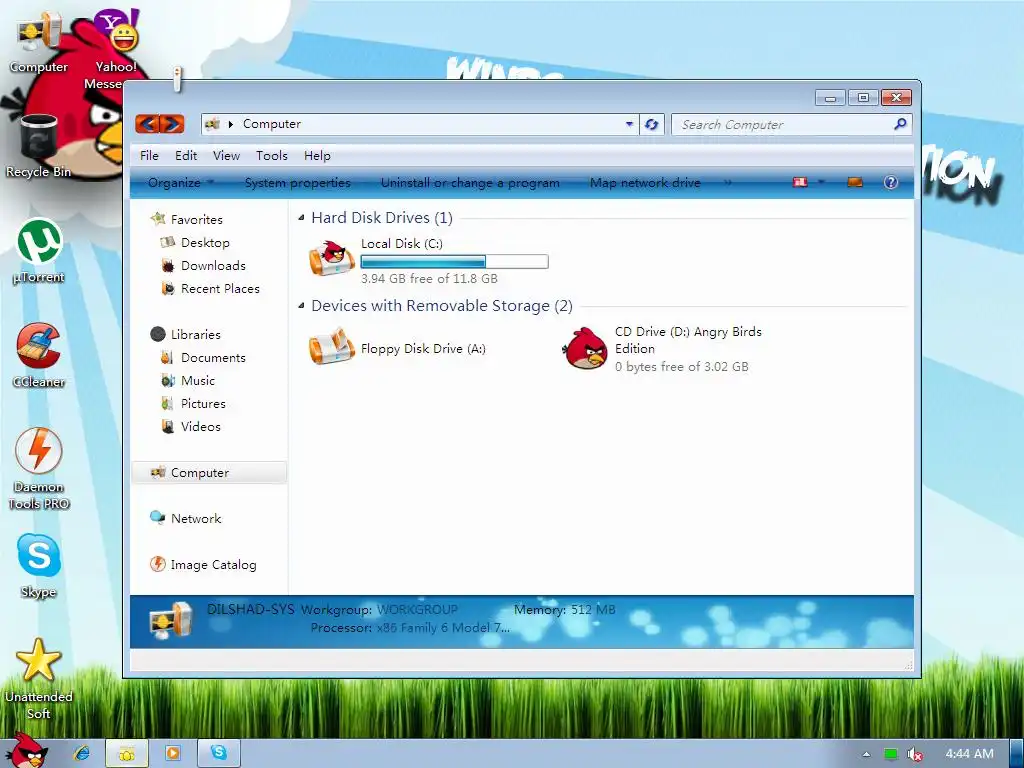
Task: Open the view options dropdown arrow
Action: coord(821,182)
